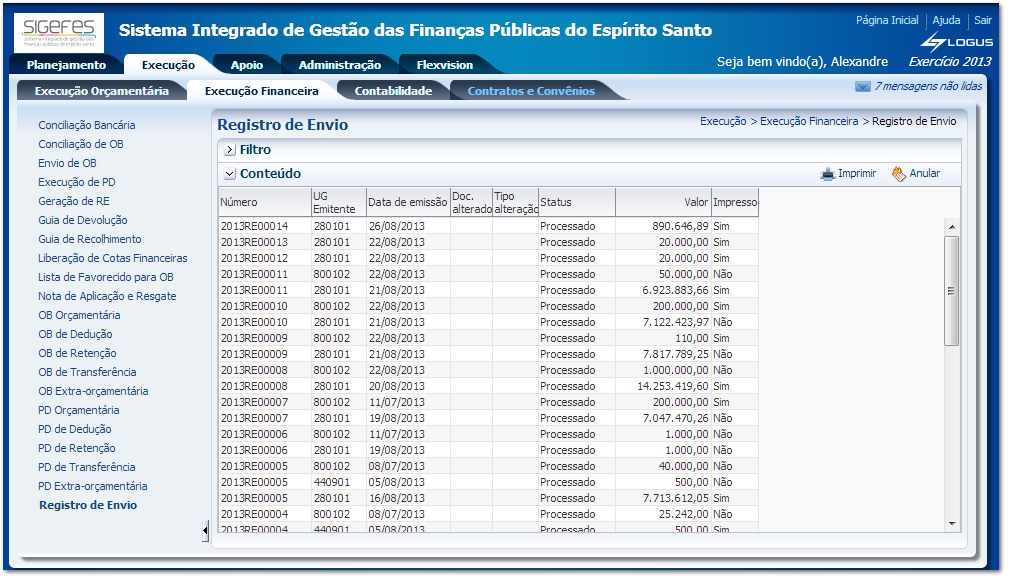
Task: Click the Anular eraser icon
Action: 898,174
